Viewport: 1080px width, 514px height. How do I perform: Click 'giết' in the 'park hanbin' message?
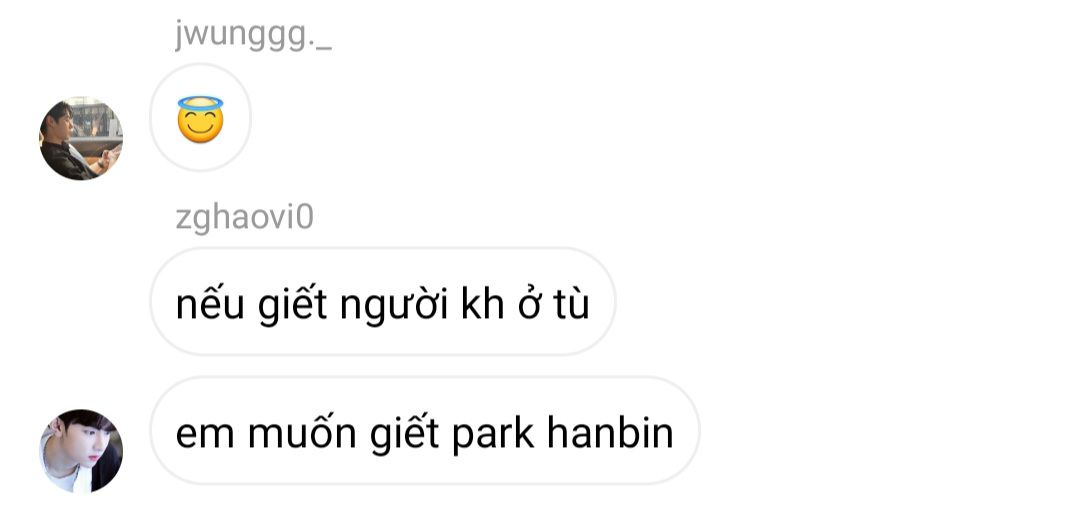(404, 435)
